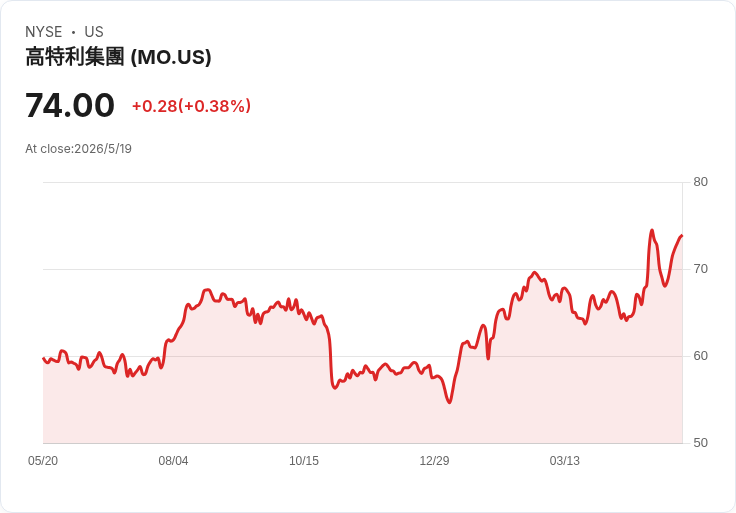Click the 08/04 date on the x-axis
Viewport: 736px width, 513px height.
173,460
